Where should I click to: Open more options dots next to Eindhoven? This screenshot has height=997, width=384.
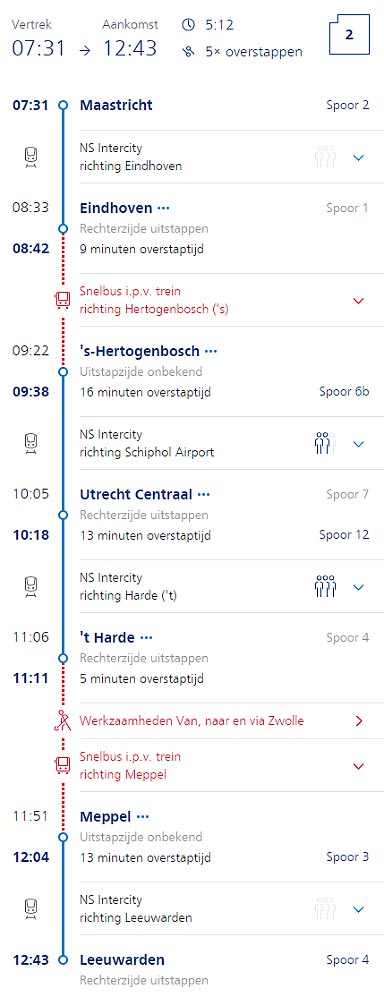(164, 208)
